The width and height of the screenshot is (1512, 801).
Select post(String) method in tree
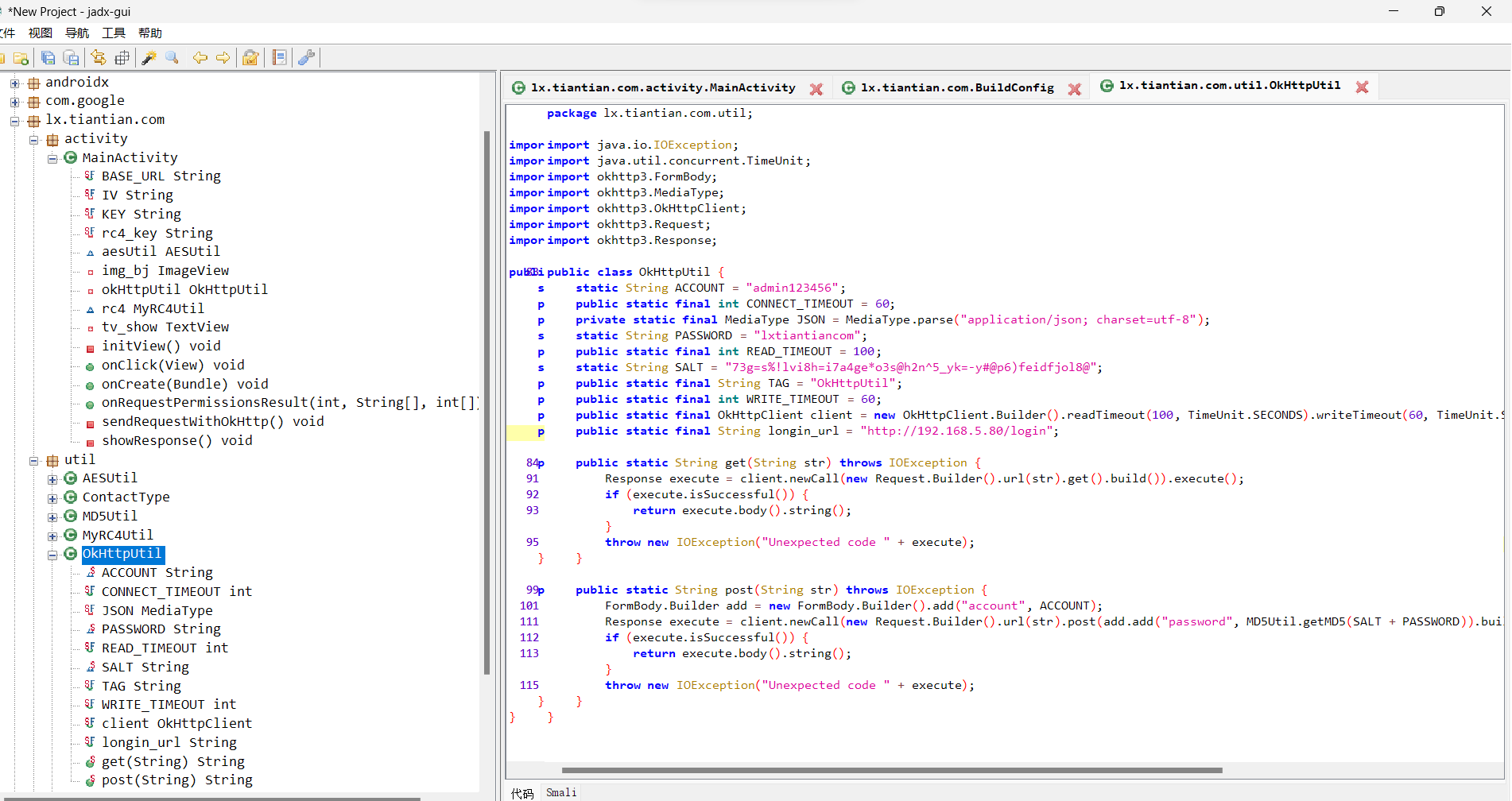click(177, 780)
